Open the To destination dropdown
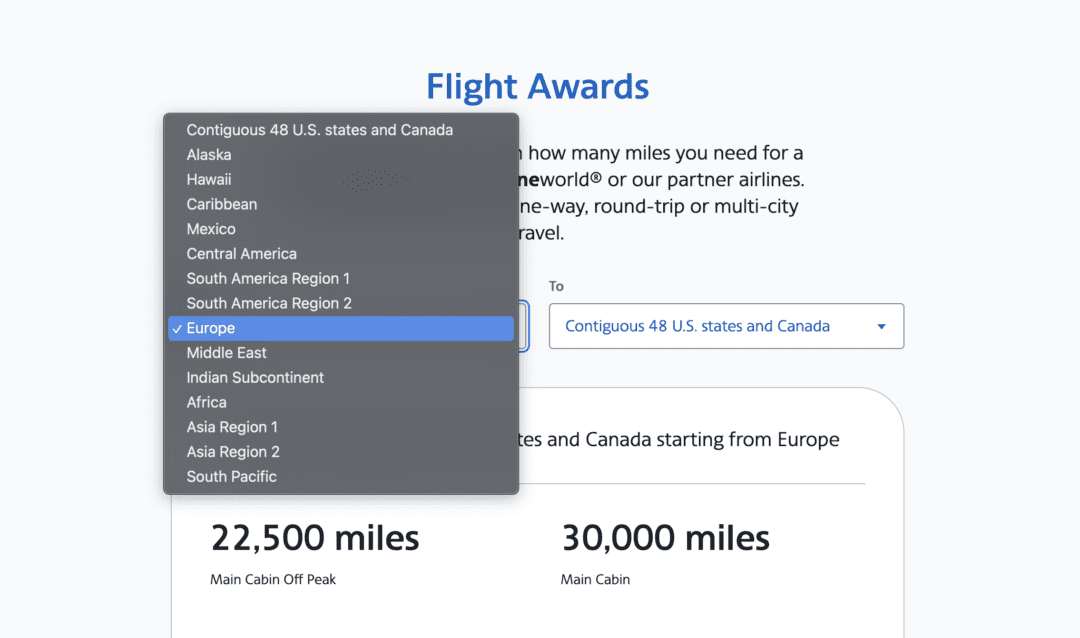Viewport: 1080px width, 638px height. (x=726, y=326)
